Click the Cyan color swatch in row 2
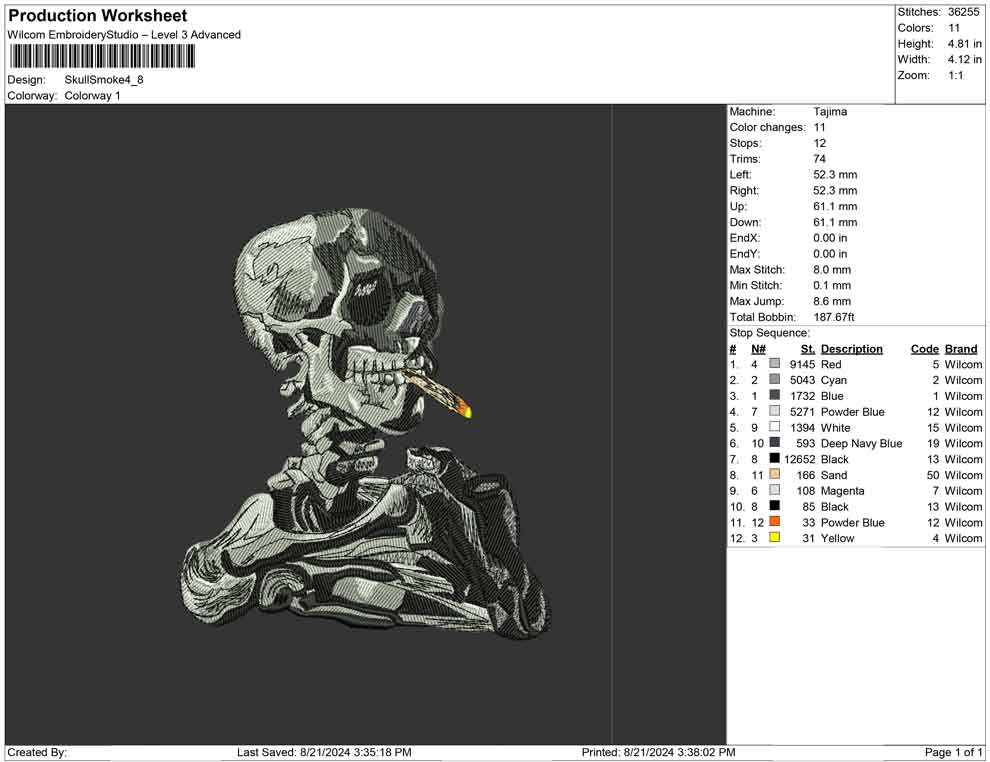990x762 pixels. [774, 379]
